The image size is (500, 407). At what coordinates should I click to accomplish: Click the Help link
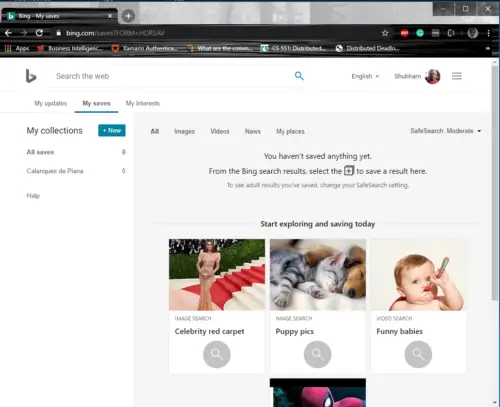point(33,196)
